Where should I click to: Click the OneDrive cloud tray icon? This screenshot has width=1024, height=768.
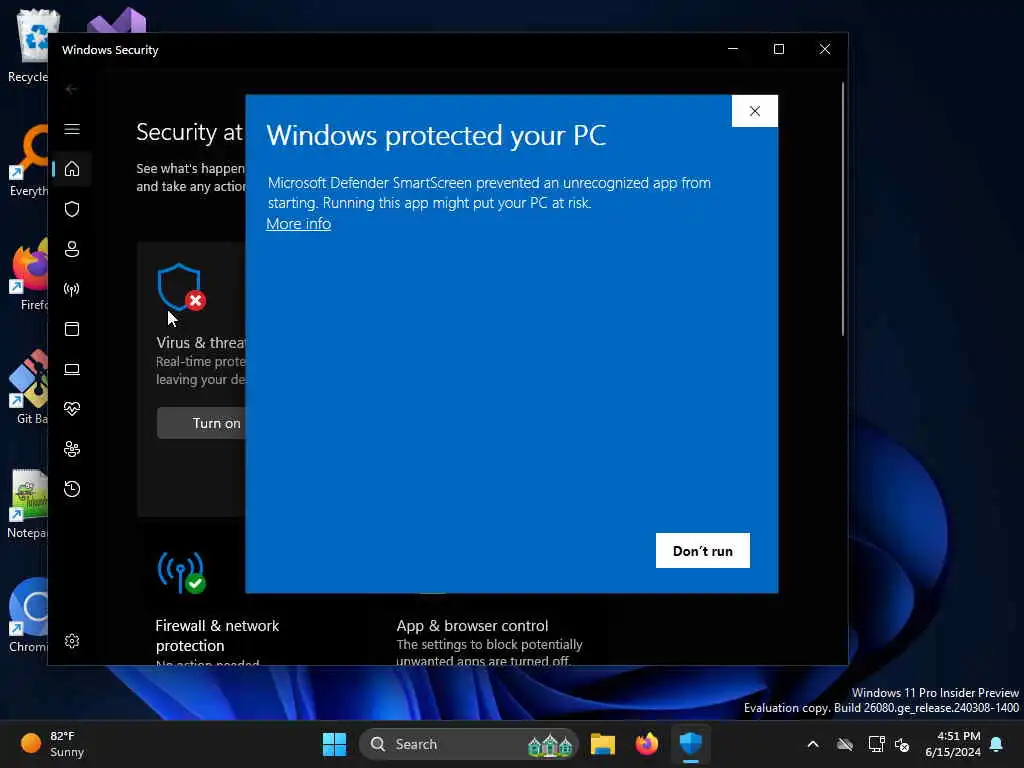click(x=845, y=744)
